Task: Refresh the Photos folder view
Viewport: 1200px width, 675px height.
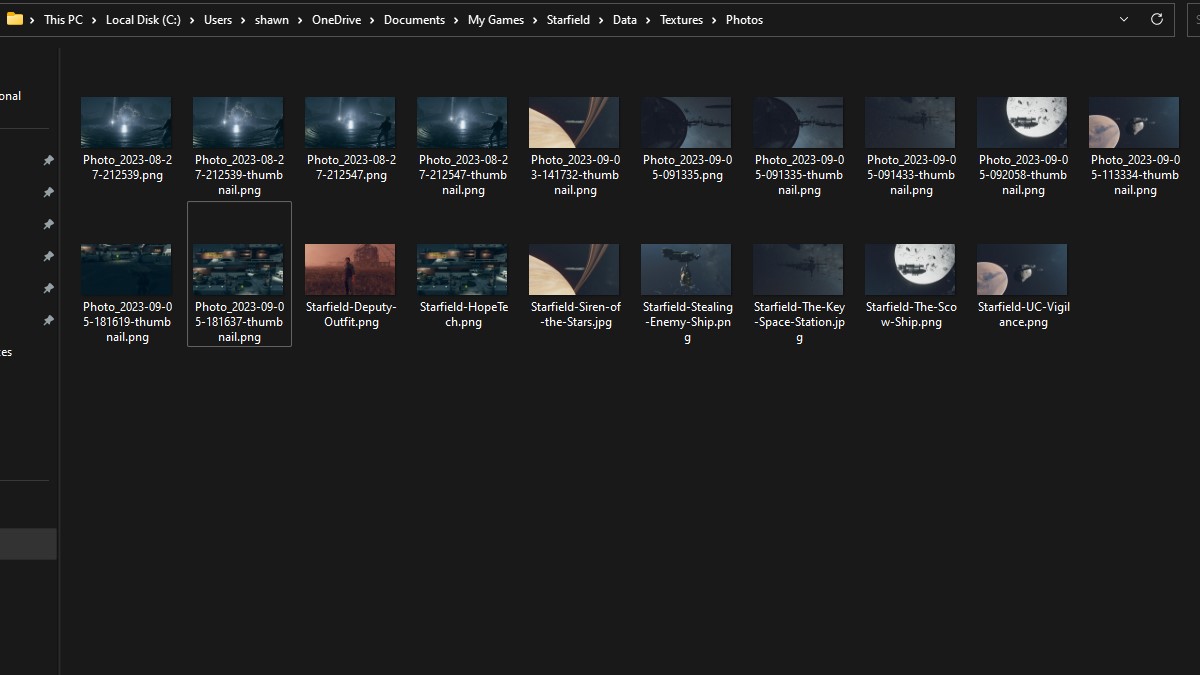Action: (x=1157, y=19)
